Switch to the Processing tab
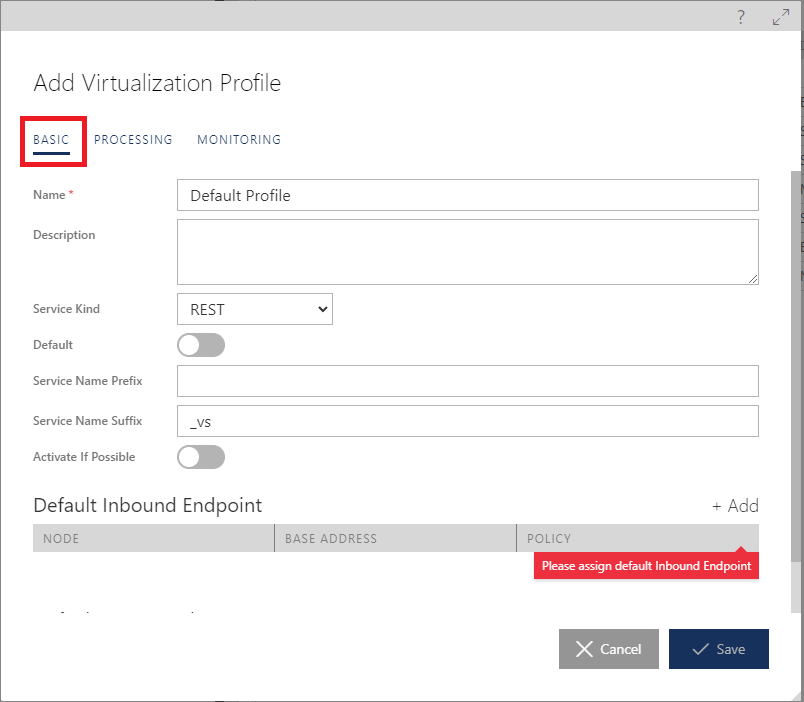The image size is (804, 702). [133, 140]
